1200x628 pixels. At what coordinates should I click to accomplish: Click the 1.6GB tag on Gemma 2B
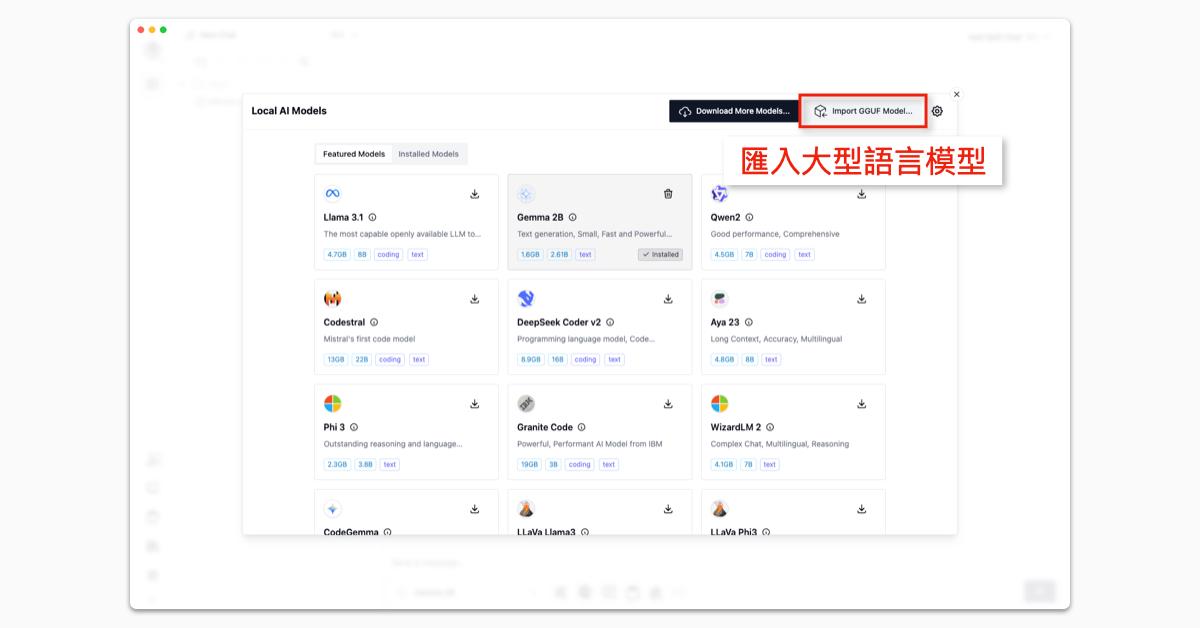530,255
